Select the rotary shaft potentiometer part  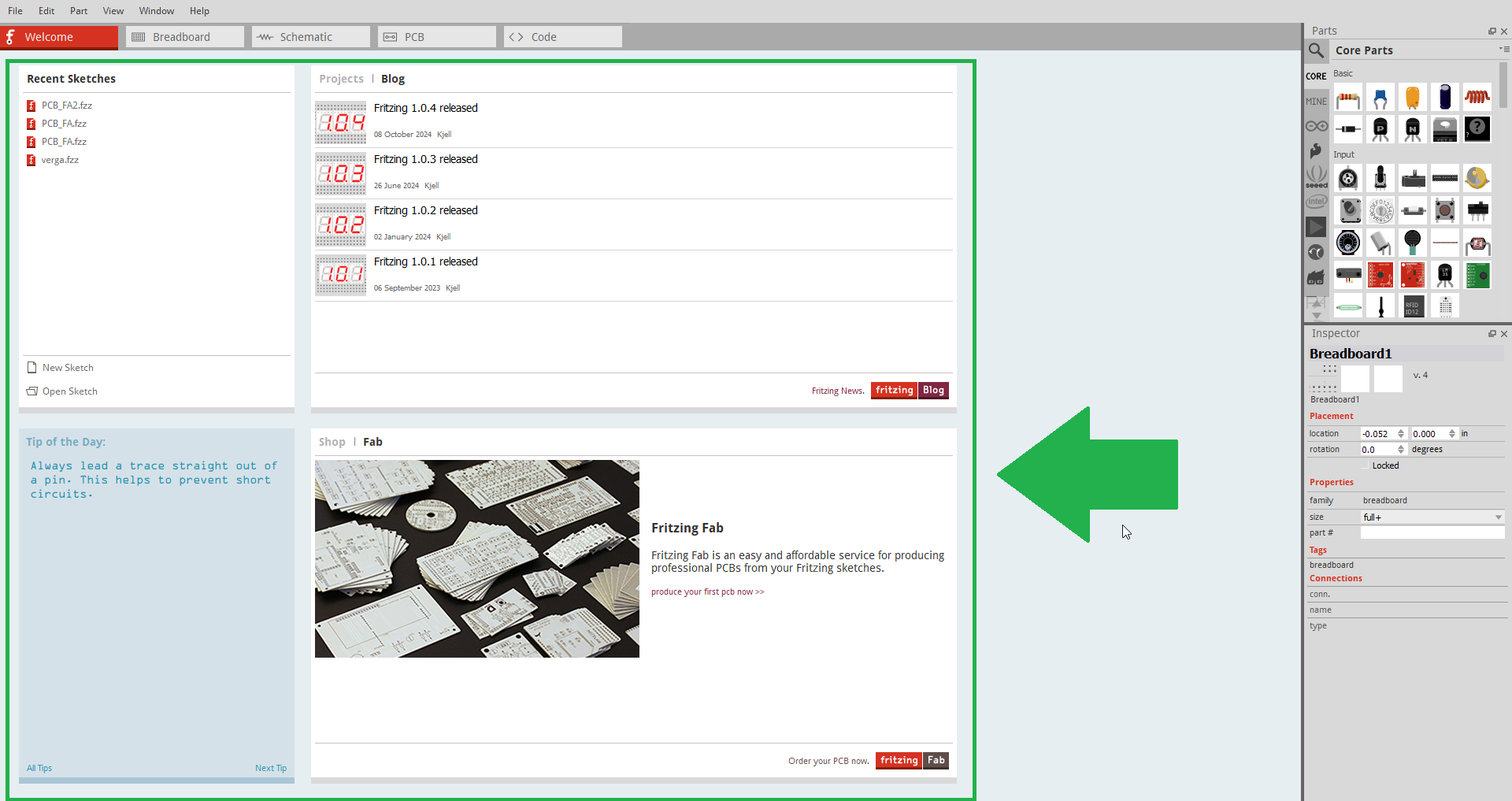click(1380, 179)
